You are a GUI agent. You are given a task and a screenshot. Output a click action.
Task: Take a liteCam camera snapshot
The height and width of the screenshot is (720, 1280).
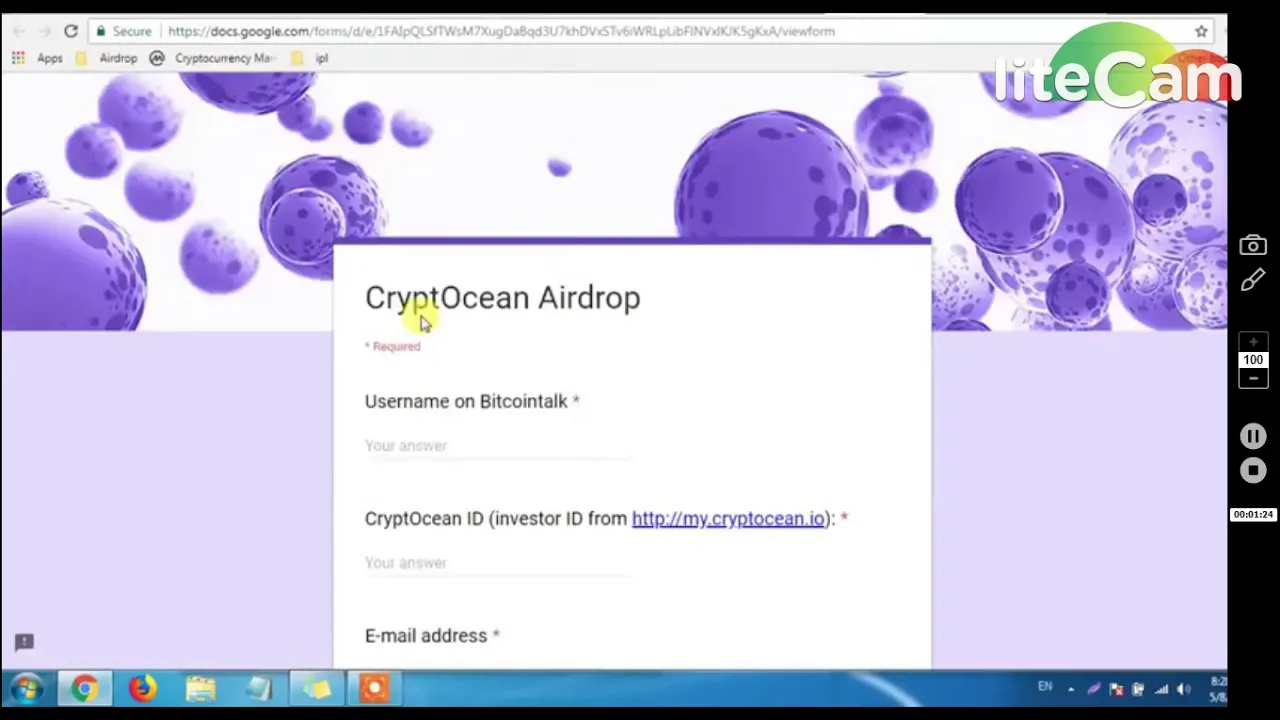1253,245
